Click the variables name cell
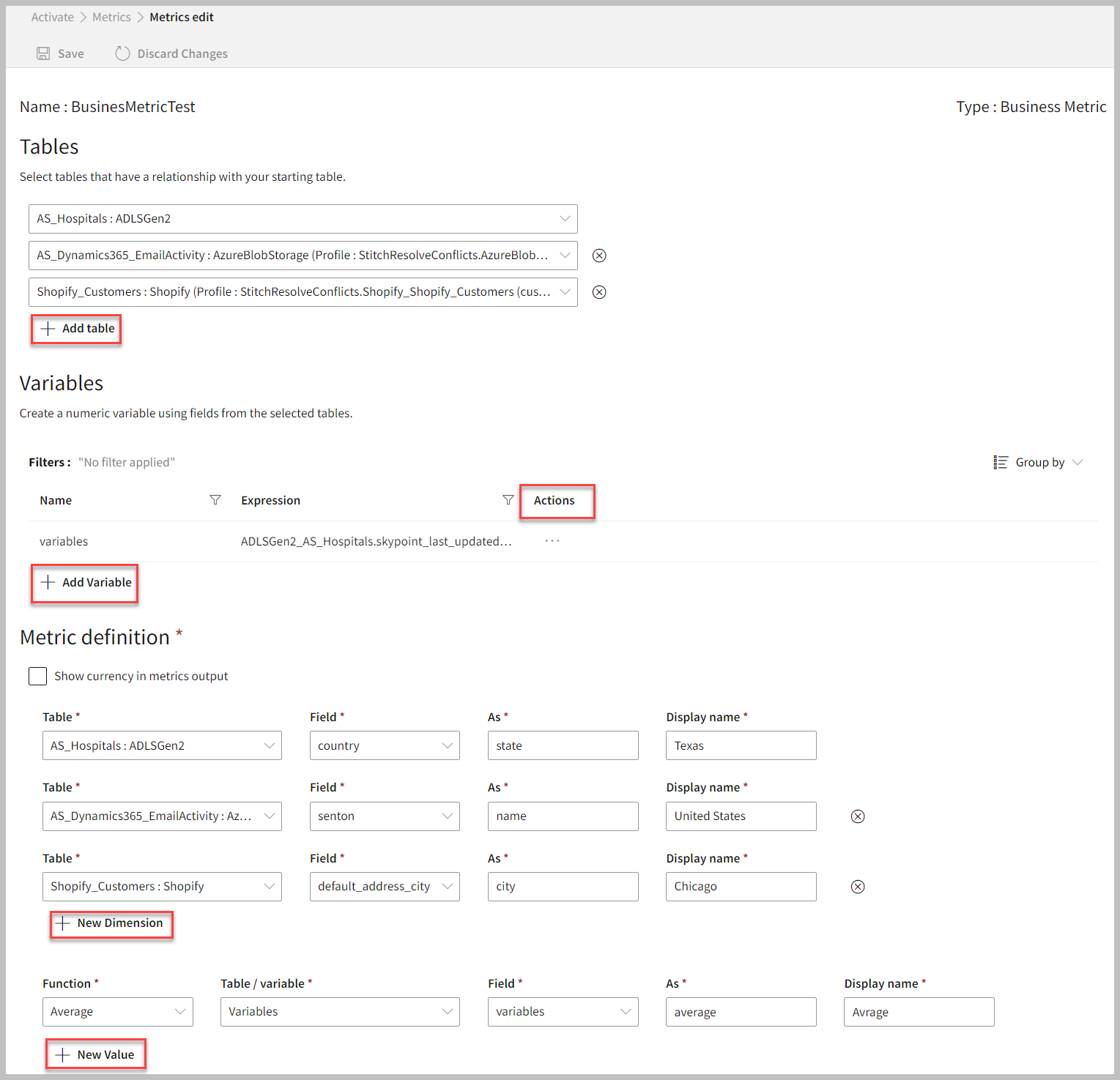This screenshot has width=1120, height=1080. [x=64, y=541]
